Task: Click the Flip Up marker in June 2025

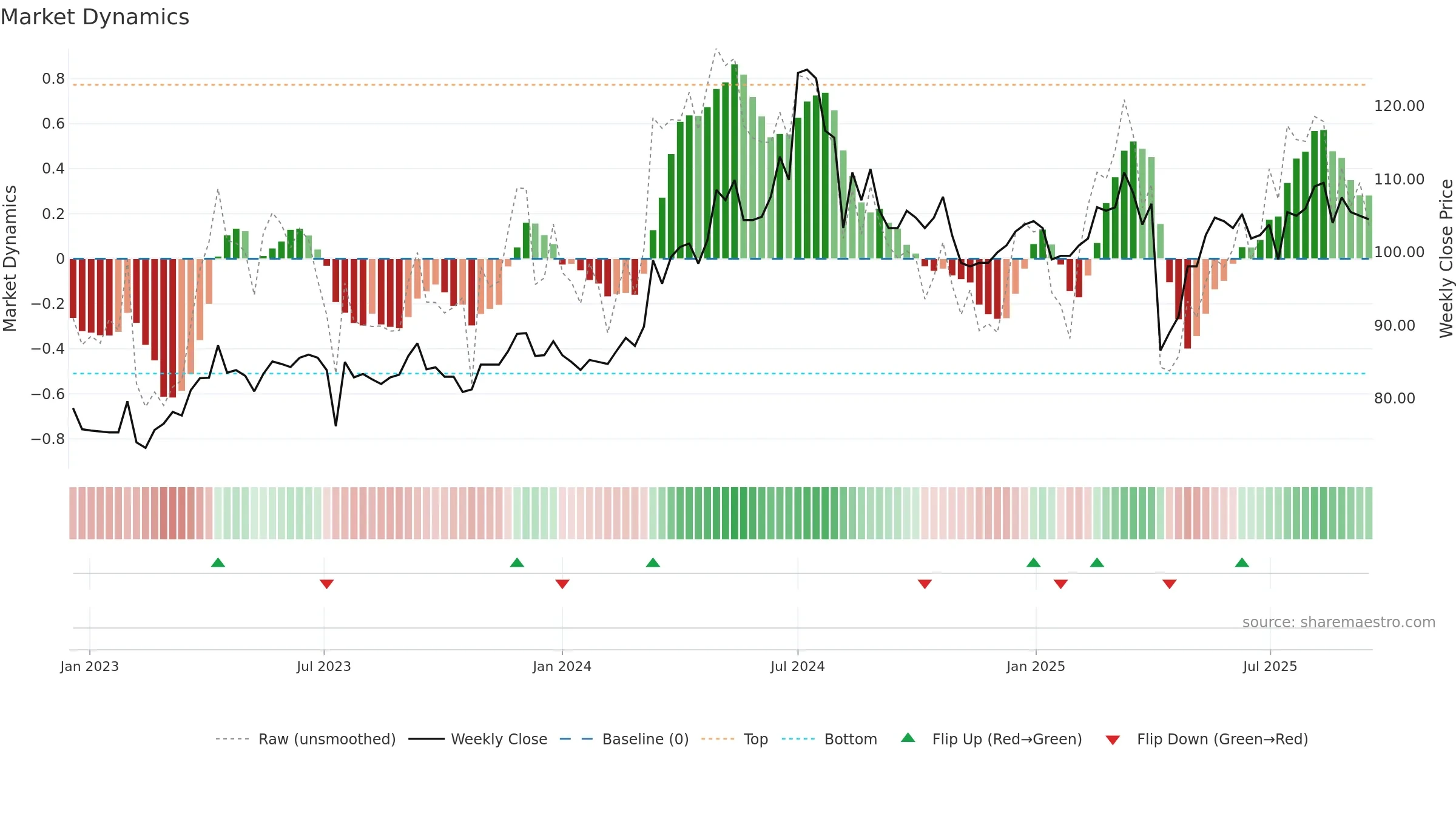Action: pos(1242,562)
